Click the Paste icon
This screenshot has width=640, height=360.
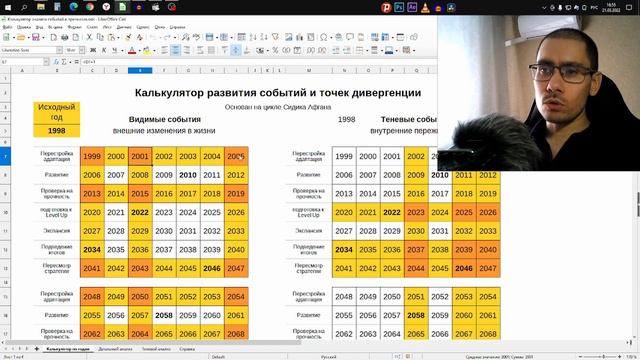tap(111, 38)
